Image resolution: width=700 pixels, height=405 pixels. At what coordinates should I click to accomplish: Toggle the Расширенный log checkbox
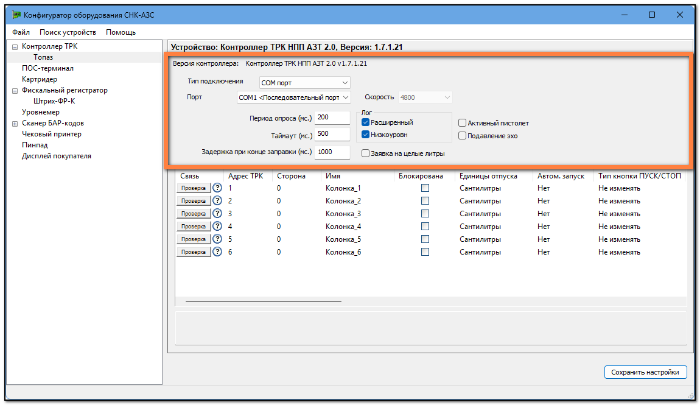(x=365, y=122)
